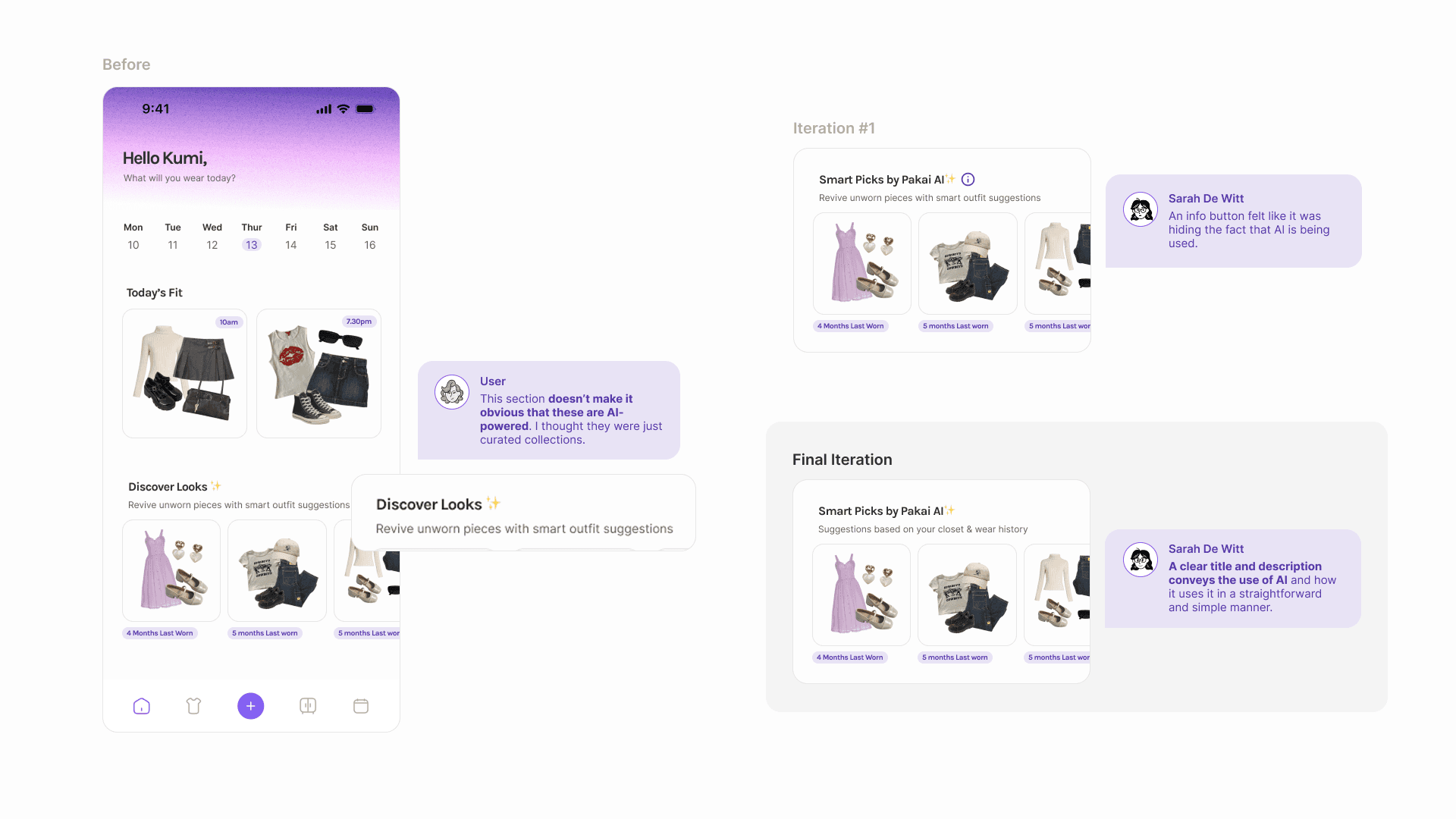Viewport: 1456px width, 819px height.
Task: Open the purple dress look under Discover Looks
Action: 171,570
